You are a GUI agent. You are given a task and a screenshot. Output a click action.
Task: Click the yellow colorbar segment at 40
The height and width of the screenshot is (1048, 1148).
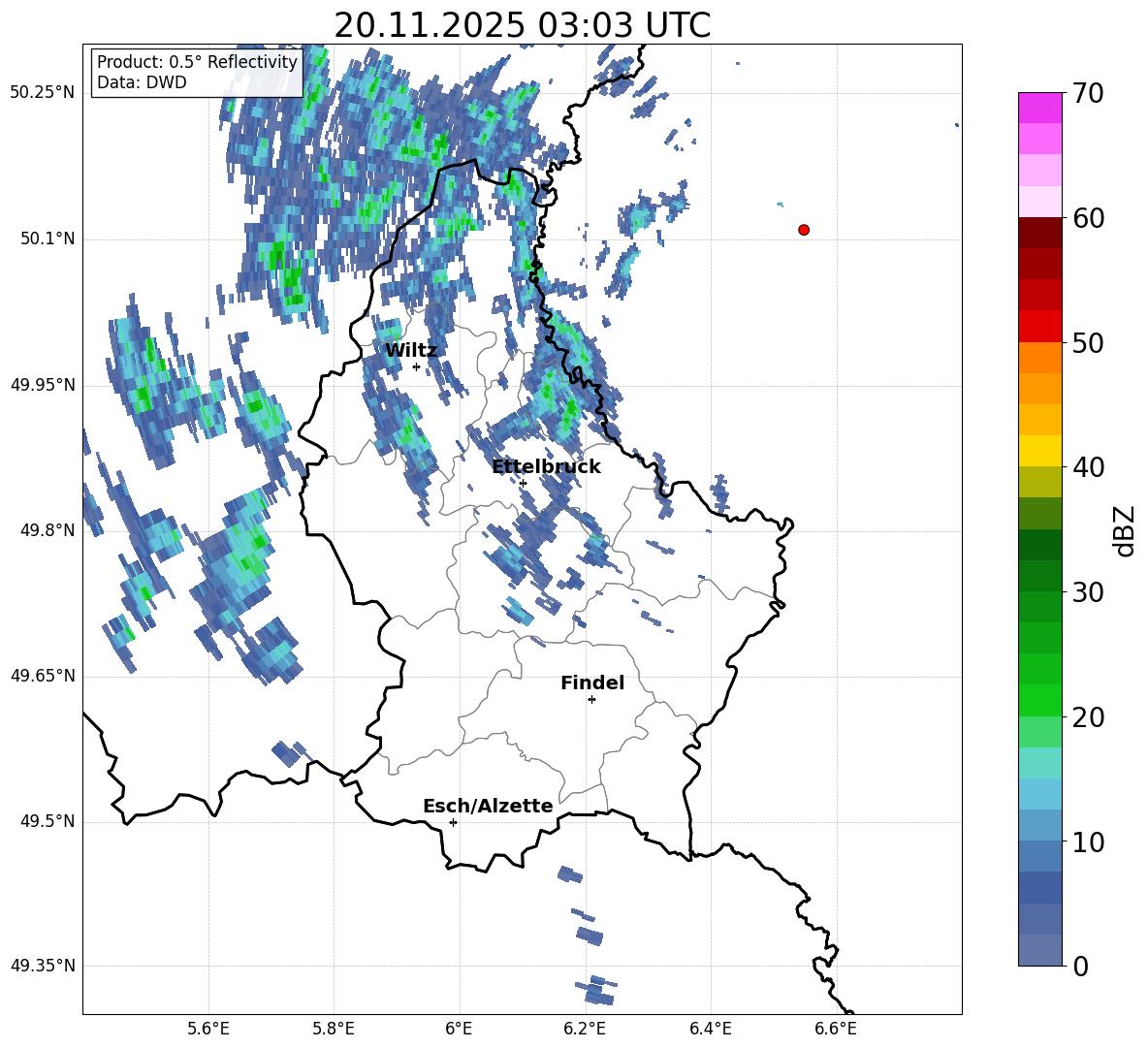[x=1040, y=451]
